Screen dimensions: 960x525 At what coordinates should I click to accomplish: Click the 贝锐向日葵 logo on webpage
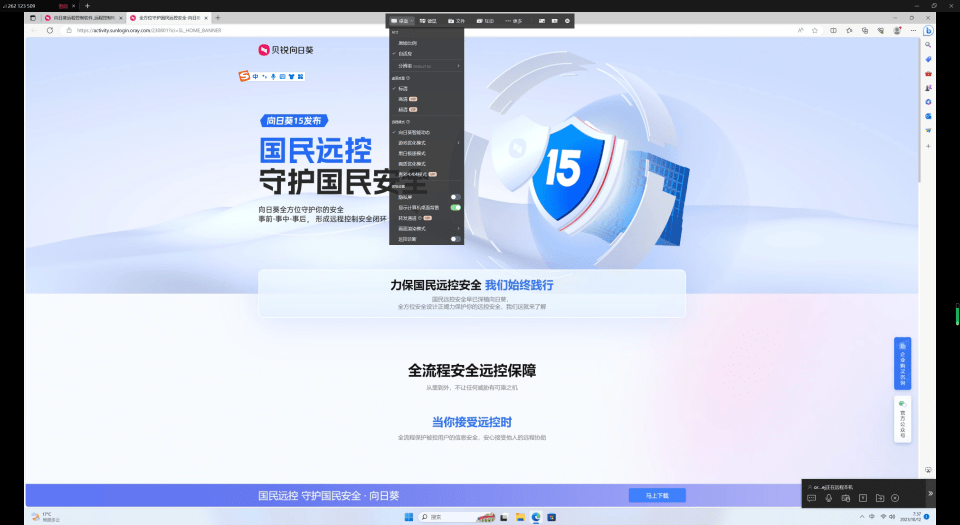point(286,50)
